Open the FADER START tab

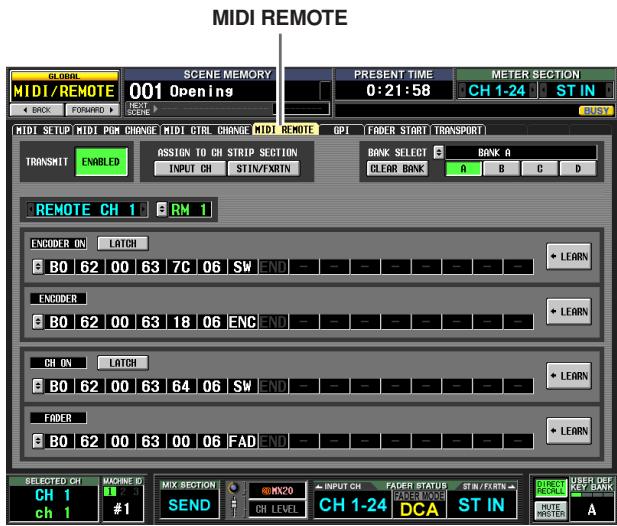pos(397,130)
